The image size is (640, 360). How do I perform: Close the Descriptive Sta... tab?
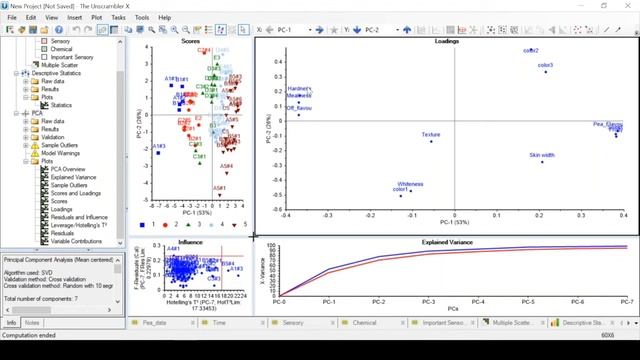pos(612,323)
